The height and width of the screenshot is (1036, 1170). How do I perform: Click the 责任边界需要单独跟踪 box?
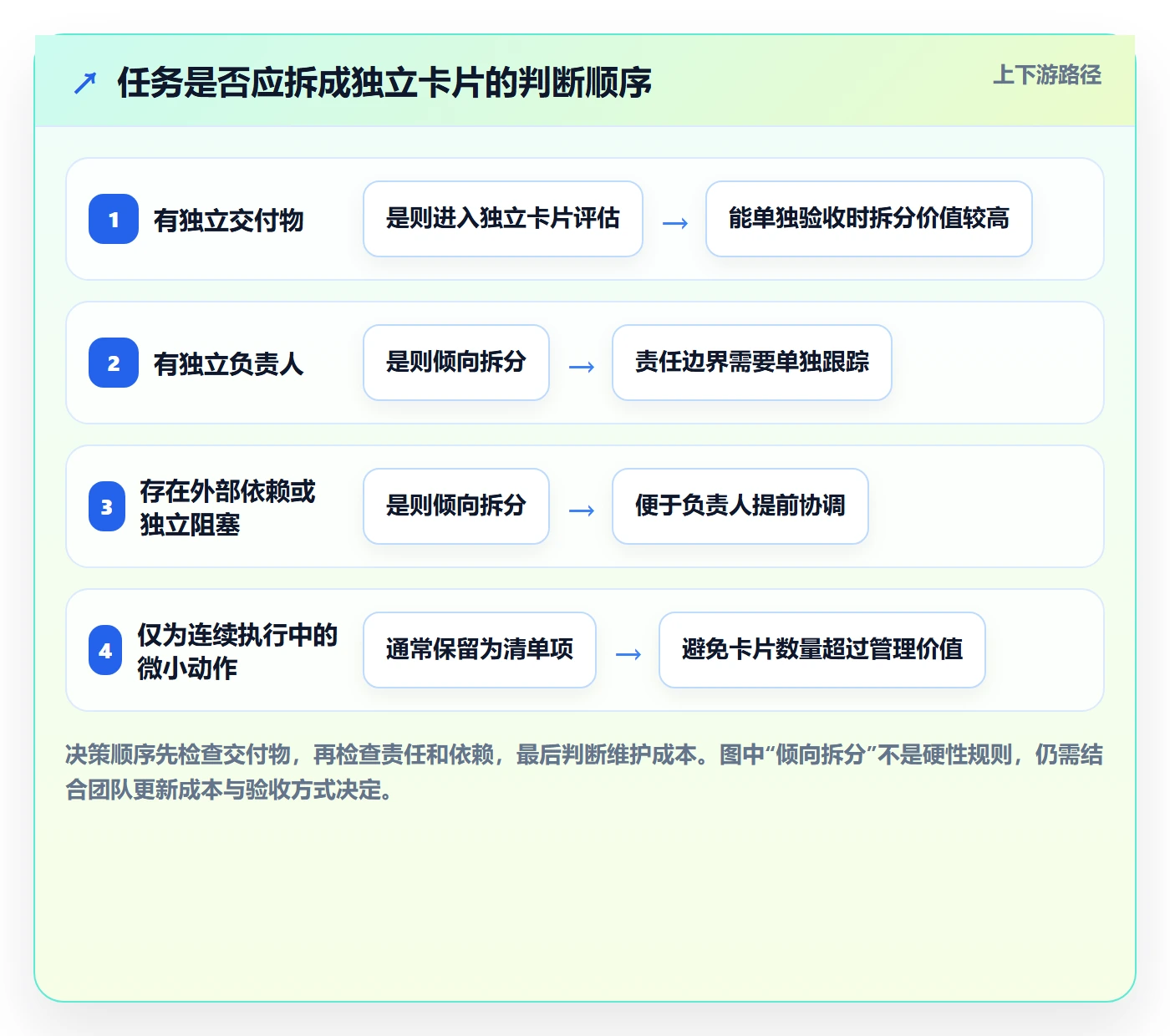752,363
